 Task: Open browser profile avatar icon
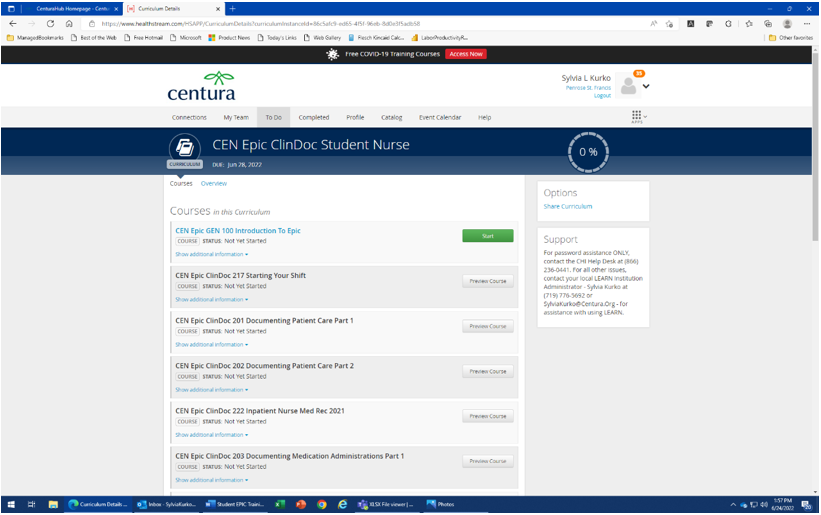[x=787, y=24]
